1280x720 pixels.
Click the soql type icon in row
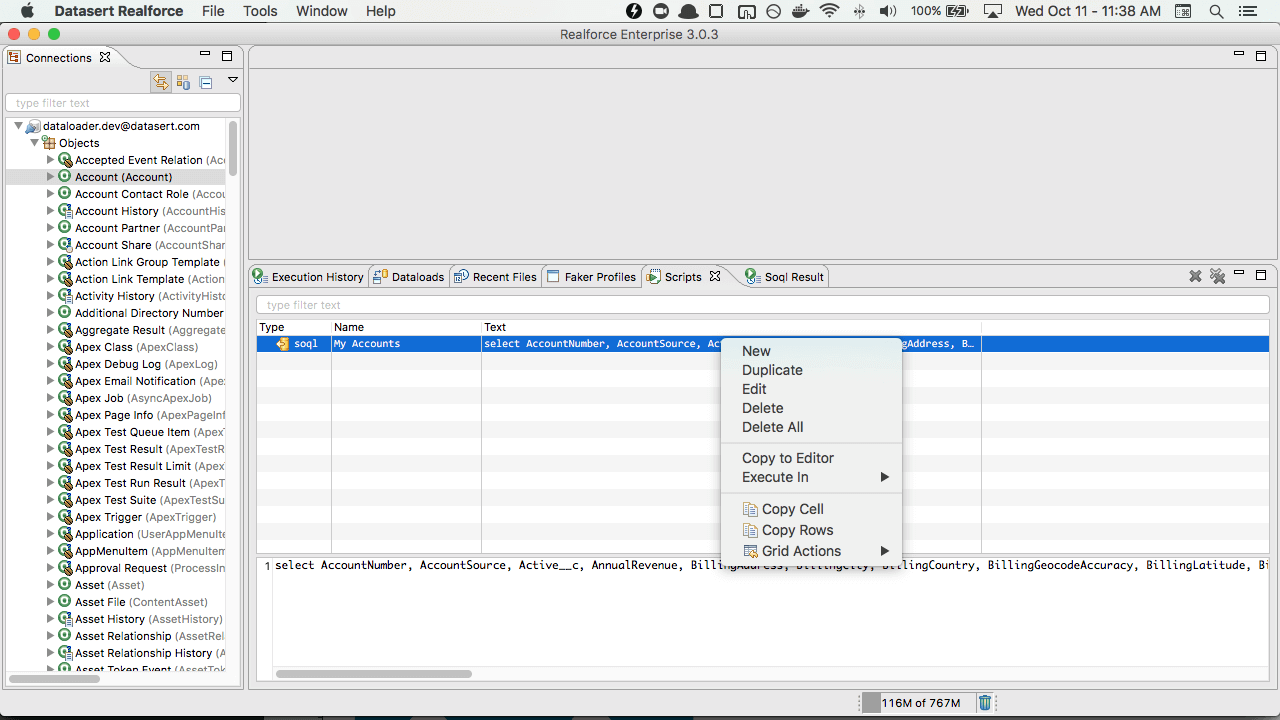point(283,344)
